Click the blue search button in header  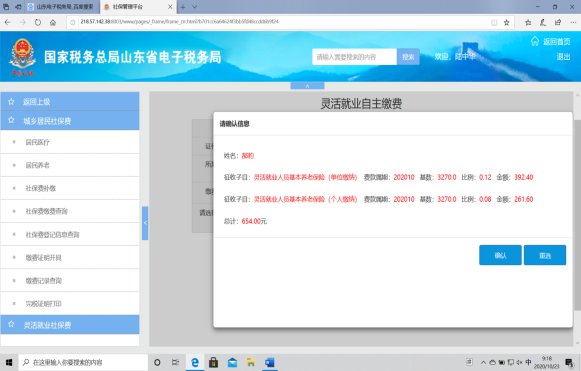coord(408,57)
